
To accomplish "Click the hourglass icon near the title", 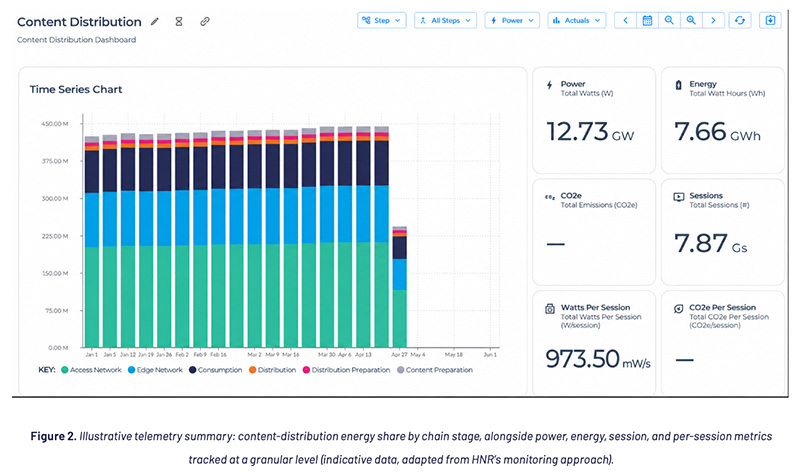I will pyautogui.click(x=179, y=21).
